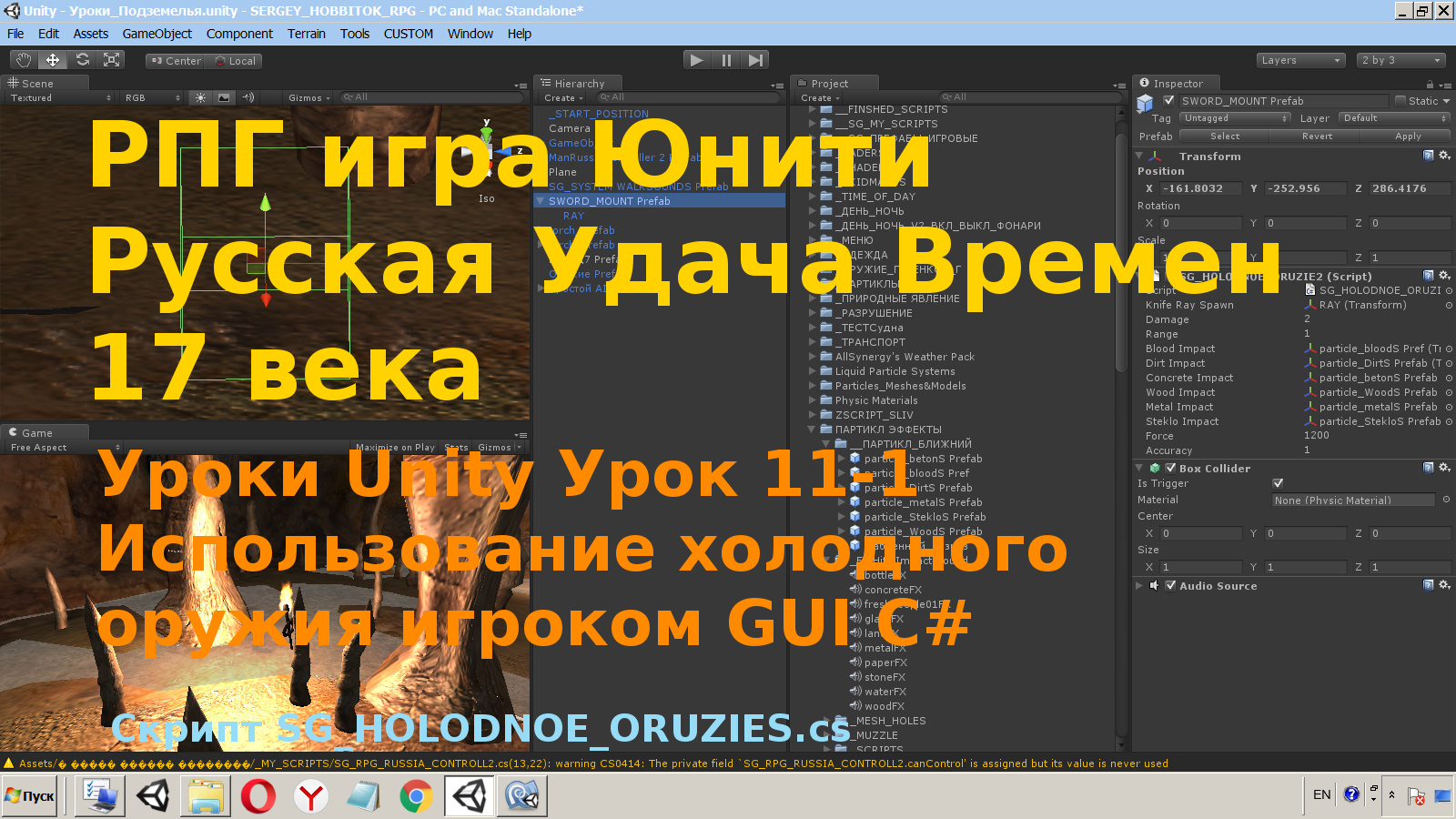The image size is (1456, 819).
Task: Open Box Collider help book icon
Action: (1429, 468)
